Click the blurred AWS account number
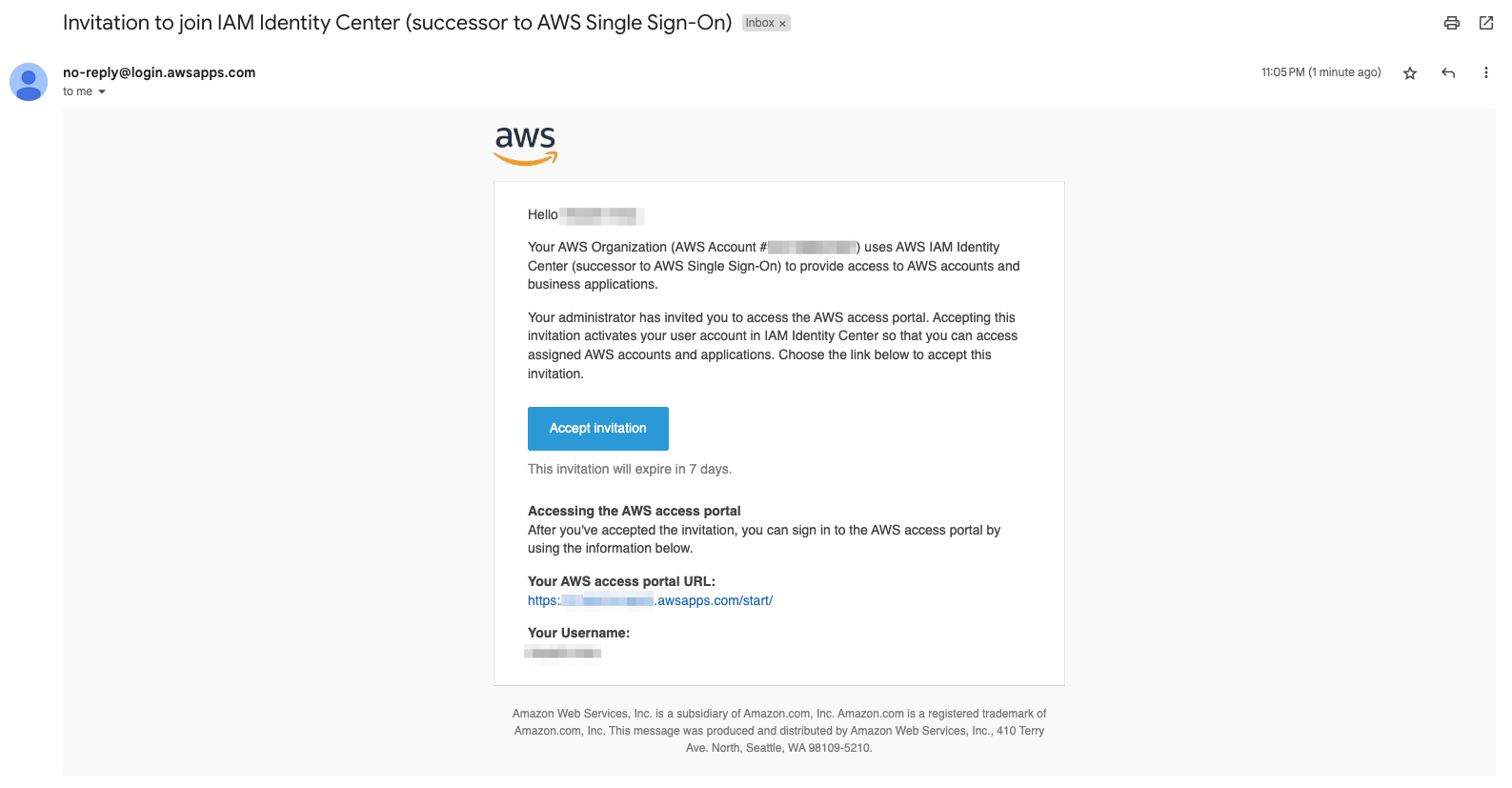 812,248
